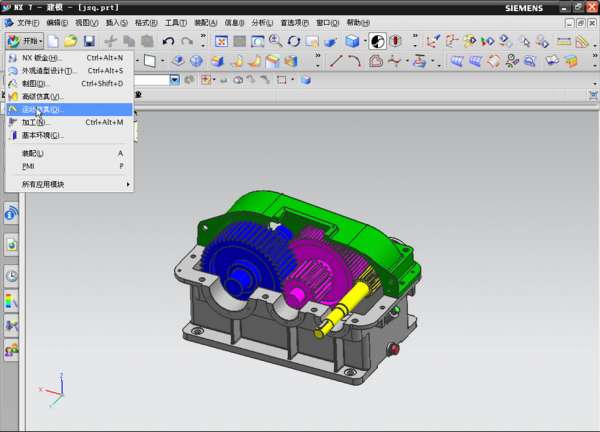Open the History clock icon in sidebar

[x=12, y=275]
